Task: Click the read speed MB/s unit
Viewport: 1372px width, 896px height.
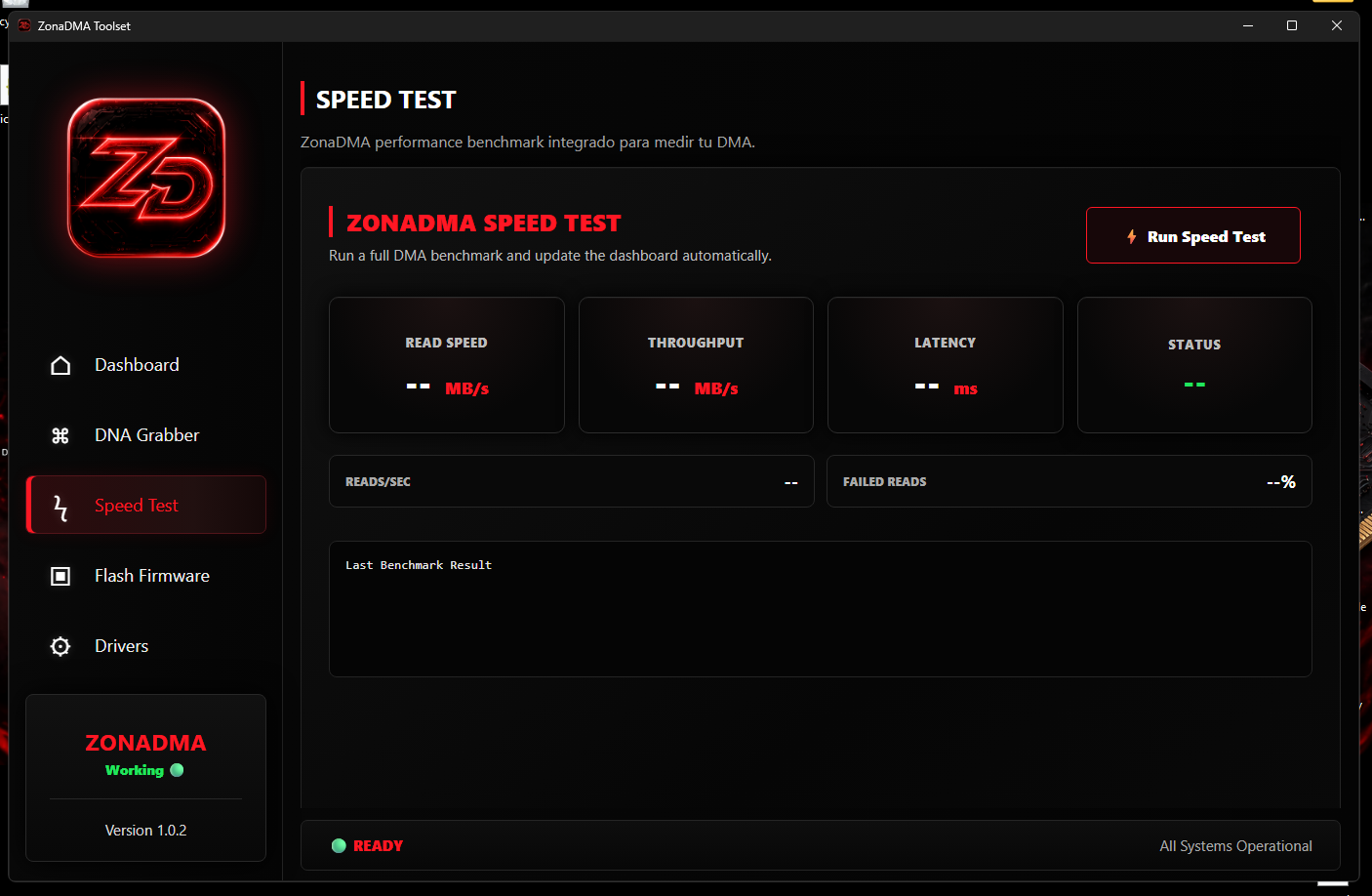Action: (x=467, y=388)
